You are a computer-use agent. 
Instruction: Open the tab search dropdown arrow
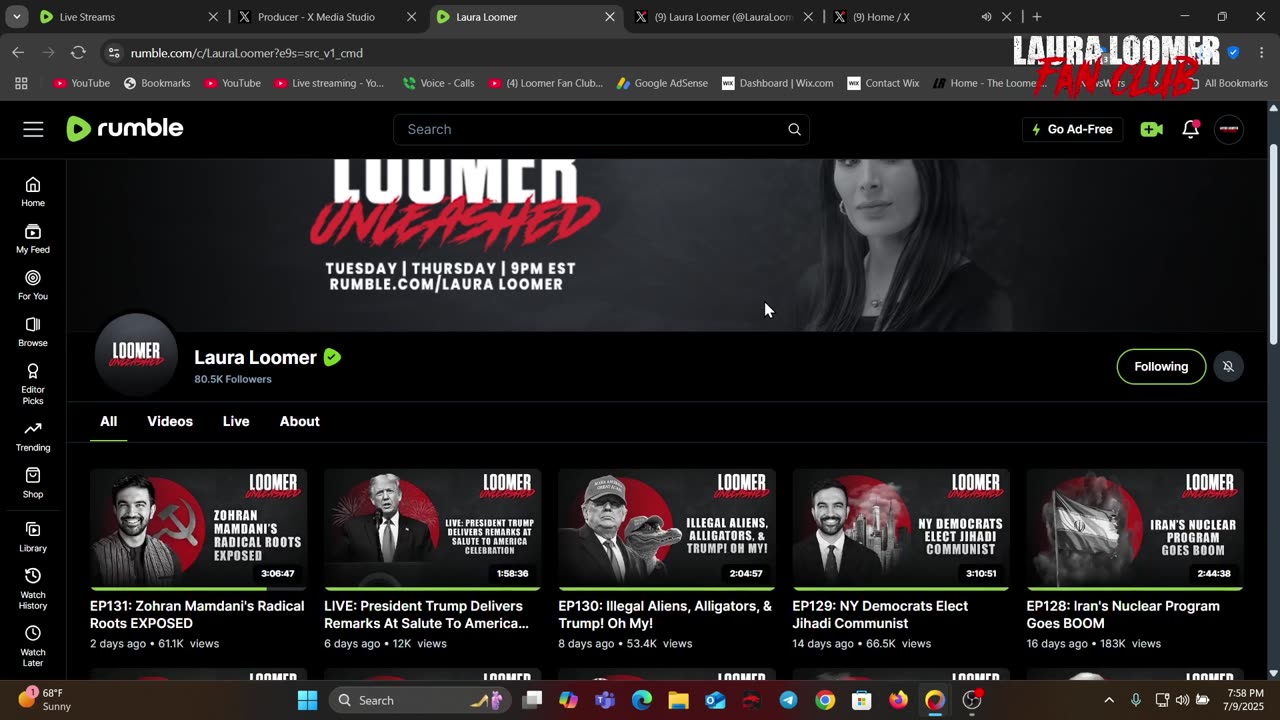[16, 17]
